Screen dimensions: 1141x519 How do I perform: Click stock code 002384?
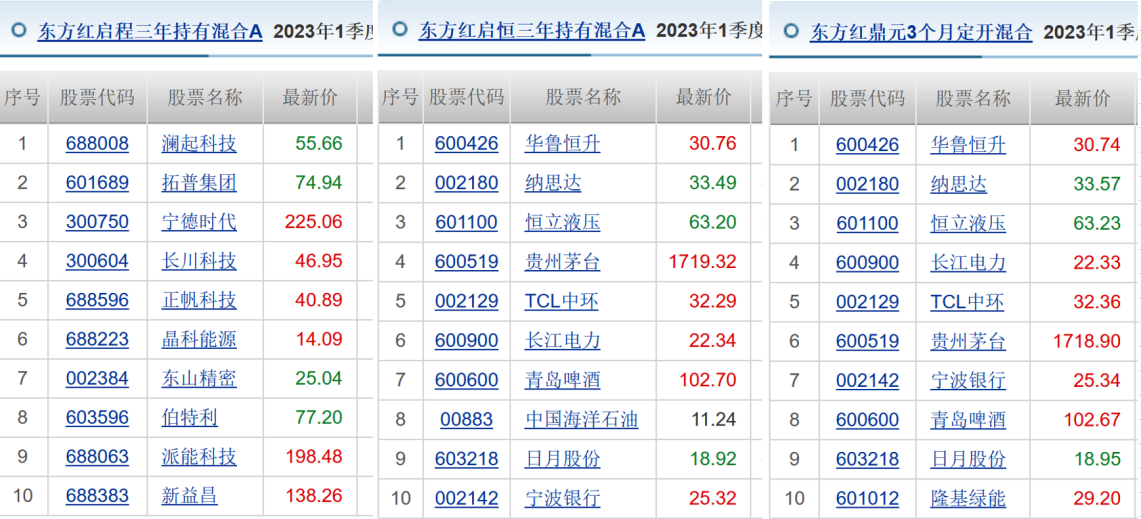(97, 379)
